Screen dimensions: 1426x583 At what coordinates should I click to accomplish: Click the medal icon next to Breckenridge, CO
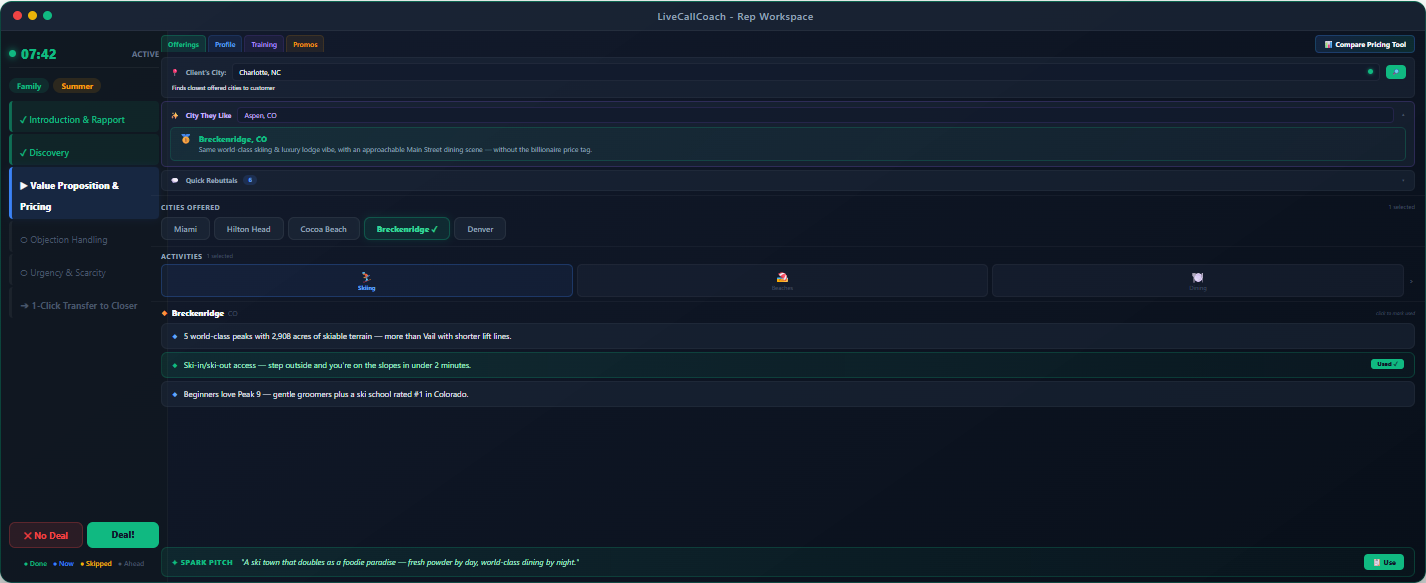[186, 139]
